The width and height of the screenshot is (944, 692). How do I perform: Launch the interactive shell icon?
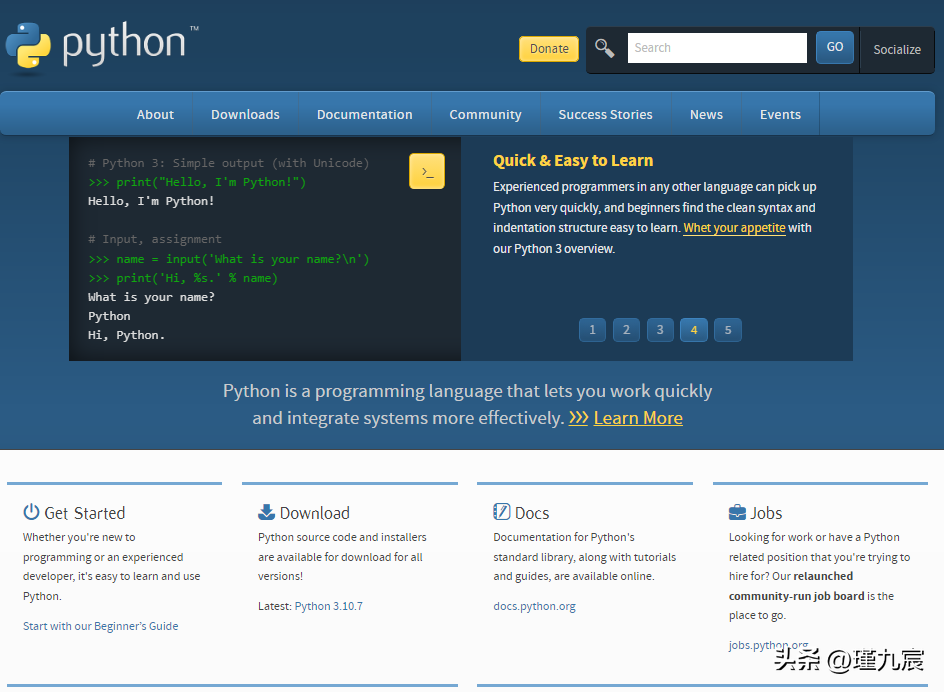(x=427, y=171)
